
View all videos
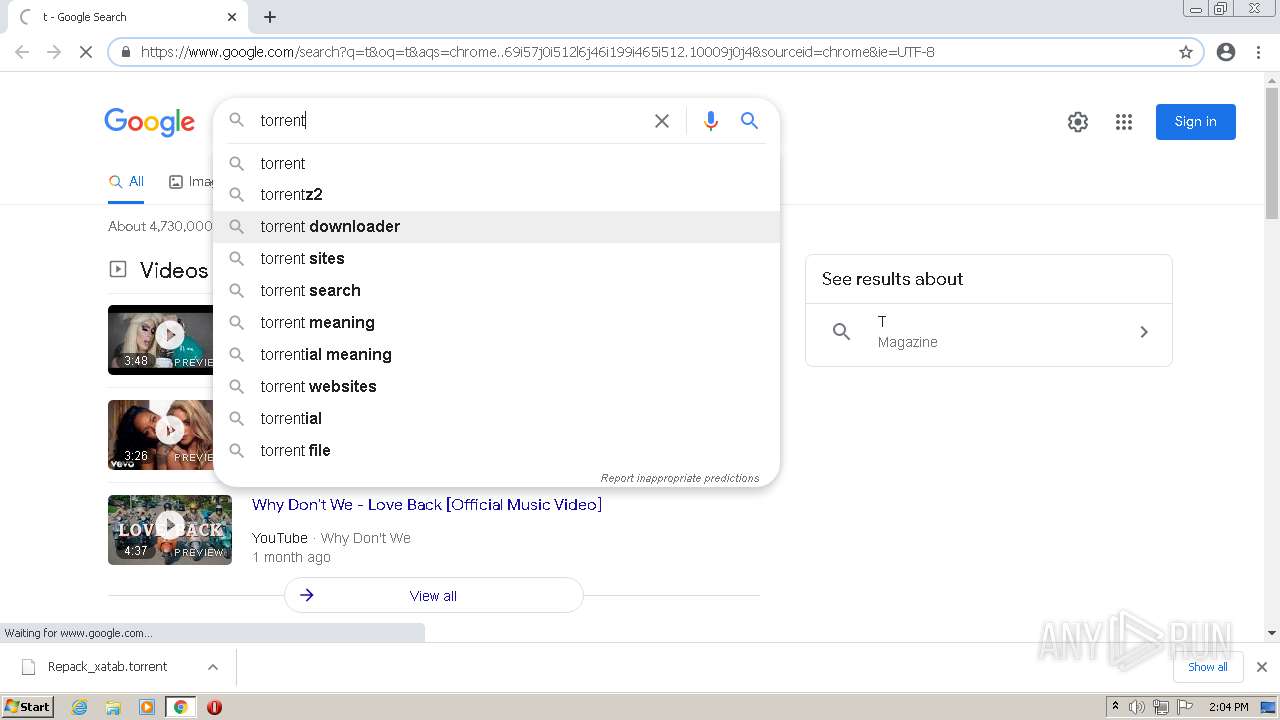(434, 596)
